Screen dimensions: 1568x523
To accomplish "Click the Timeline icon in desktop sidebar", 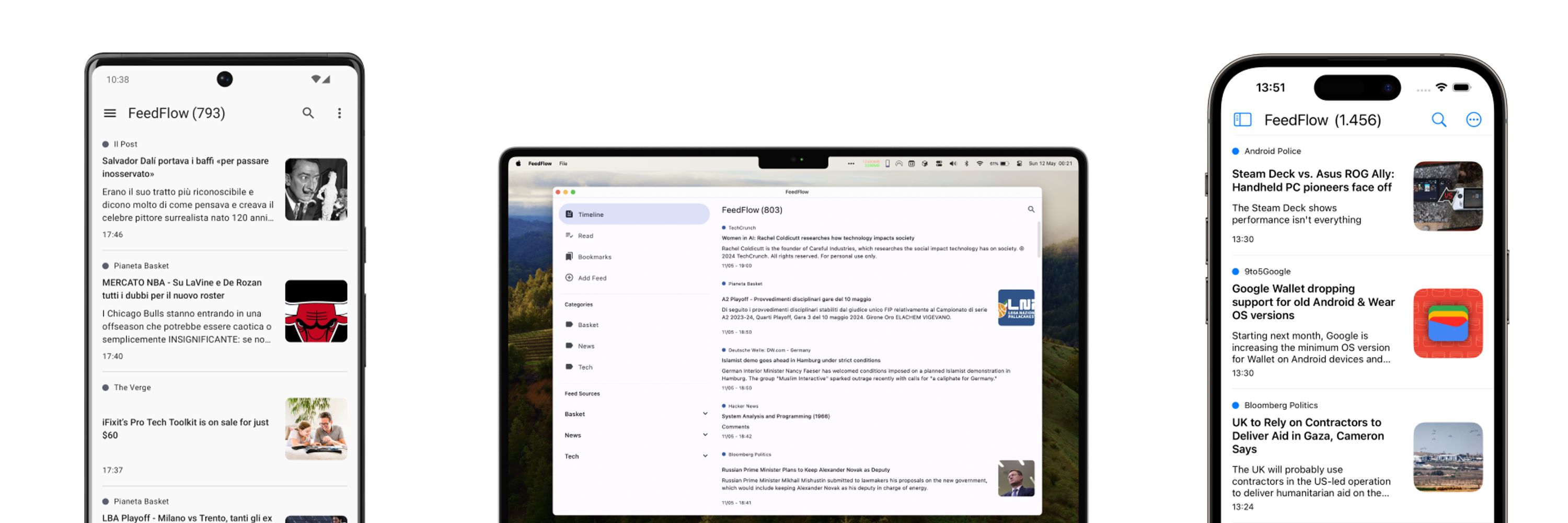I will (x=569, y=214).
